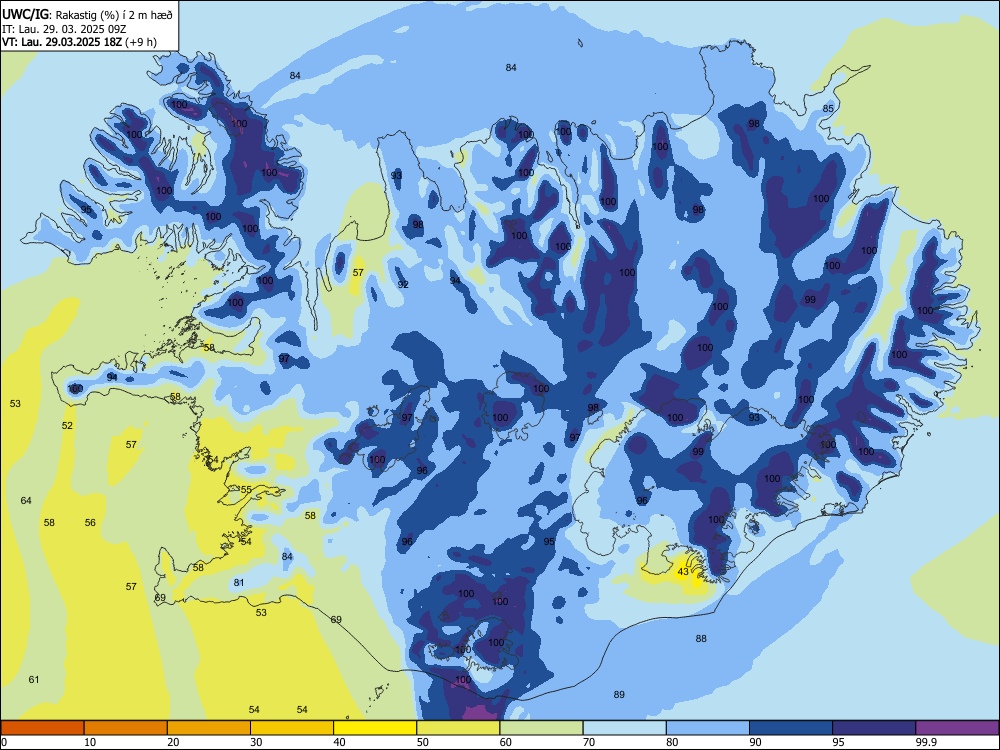Viewport: 1000px width, 750px height.
Task: Click the 20–30 light orange legend swatch
Action: (209, 728)
